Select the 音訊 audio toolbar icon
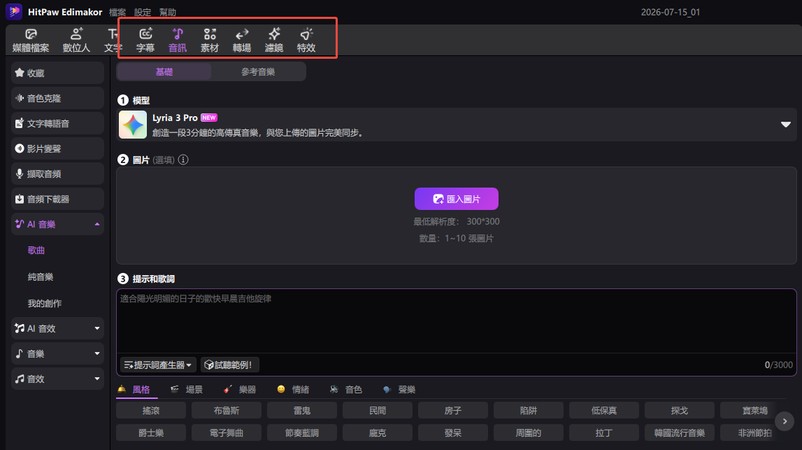Image resolution: width=802 pixels, height=450 pixels. 177,40
